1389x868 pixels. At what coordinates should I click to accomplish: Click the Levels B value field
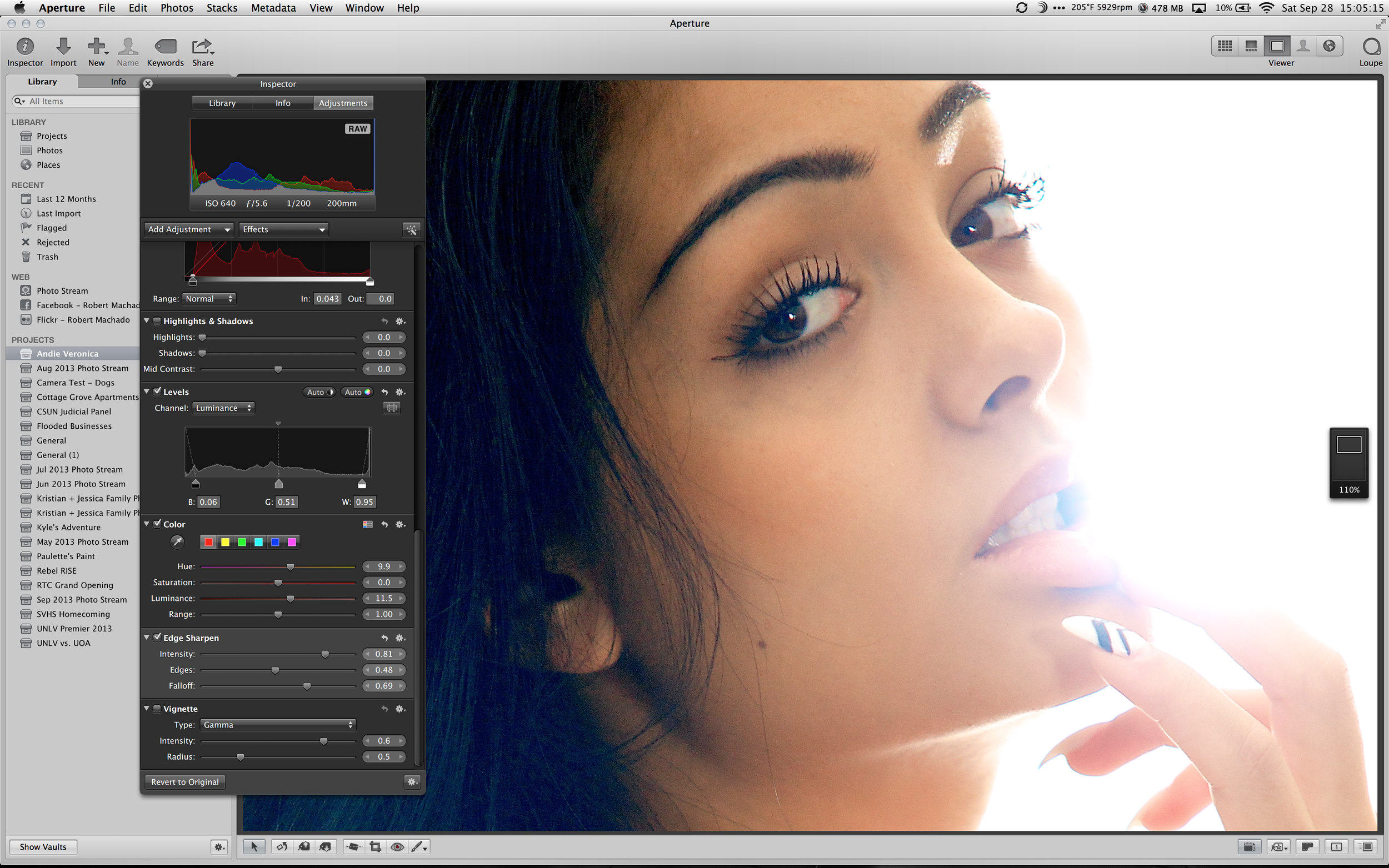tap(208, 503)
